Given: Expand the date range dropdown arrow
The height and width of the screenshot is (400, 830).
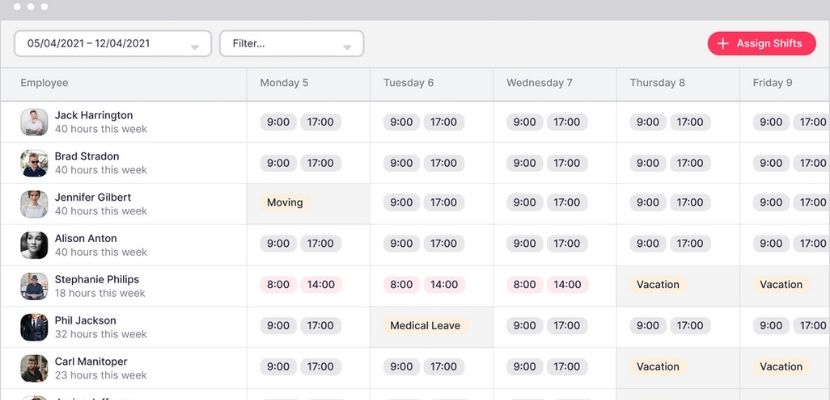Looking at the screenshot, I should click(x=195, y=48).
